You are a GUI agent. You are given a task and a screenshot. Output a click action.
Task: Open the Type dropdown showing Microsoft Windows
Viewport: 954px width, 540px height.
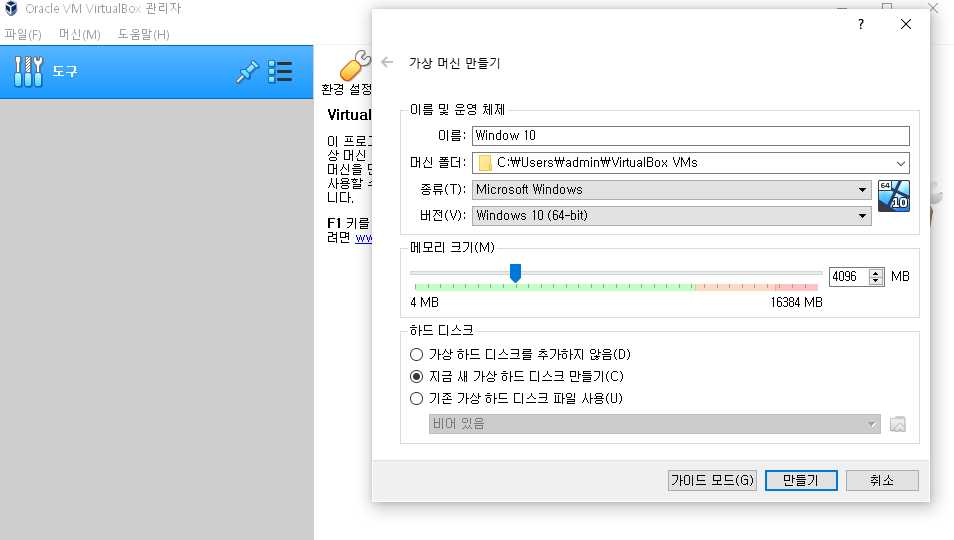click(672, 190)
